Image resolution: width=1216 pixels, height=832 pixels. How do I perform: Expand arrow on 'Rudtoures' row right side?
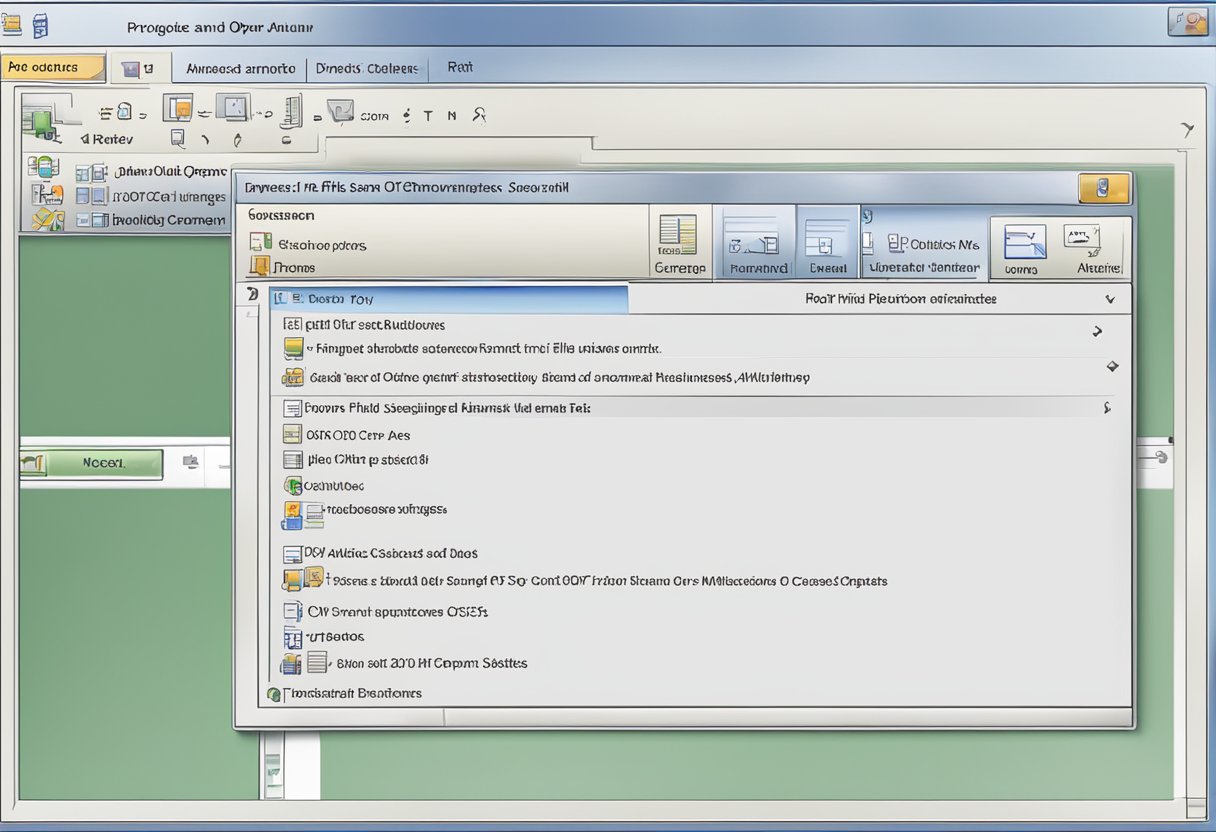click(x=1097, y=331)
